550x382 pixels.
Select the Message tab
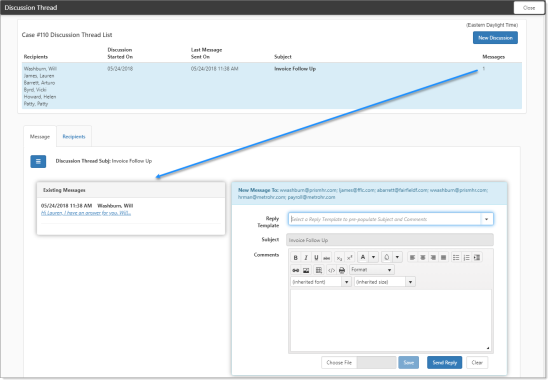click(40, 136)
